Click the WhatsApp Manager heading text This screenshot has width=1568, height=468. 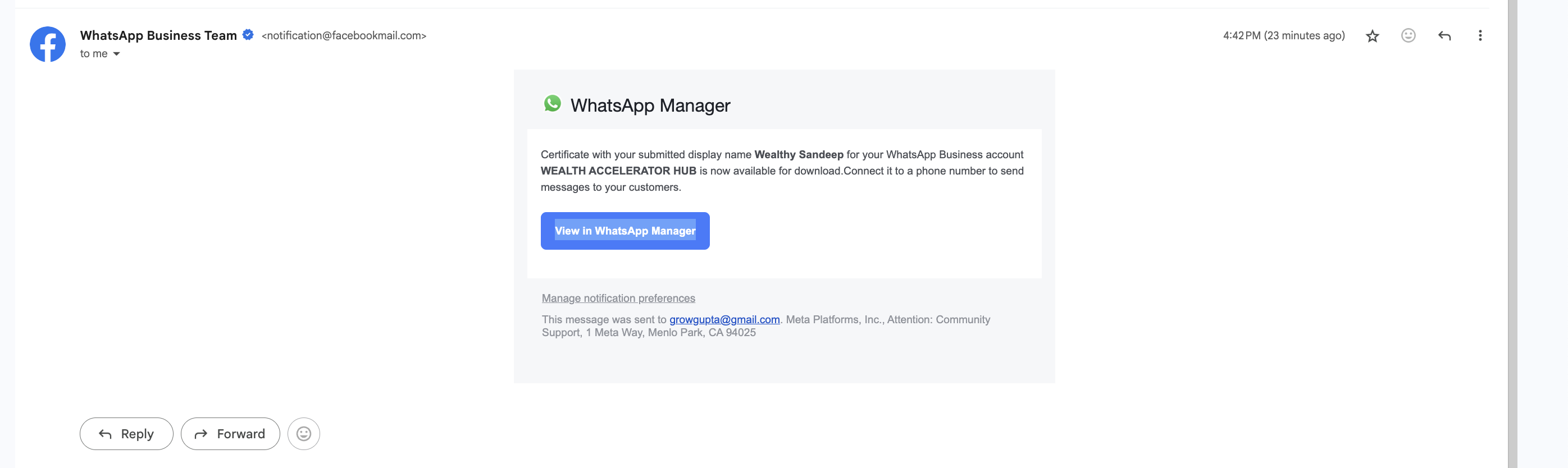tap(649, 105)
